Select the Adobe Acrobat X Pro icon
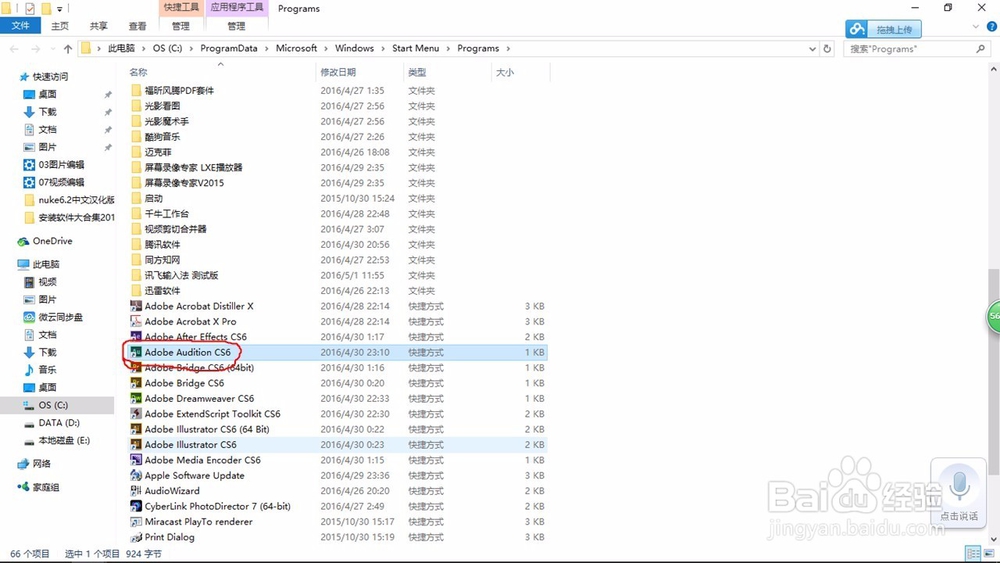Screen dimensions: 1000x563 (x=136, y=321)
